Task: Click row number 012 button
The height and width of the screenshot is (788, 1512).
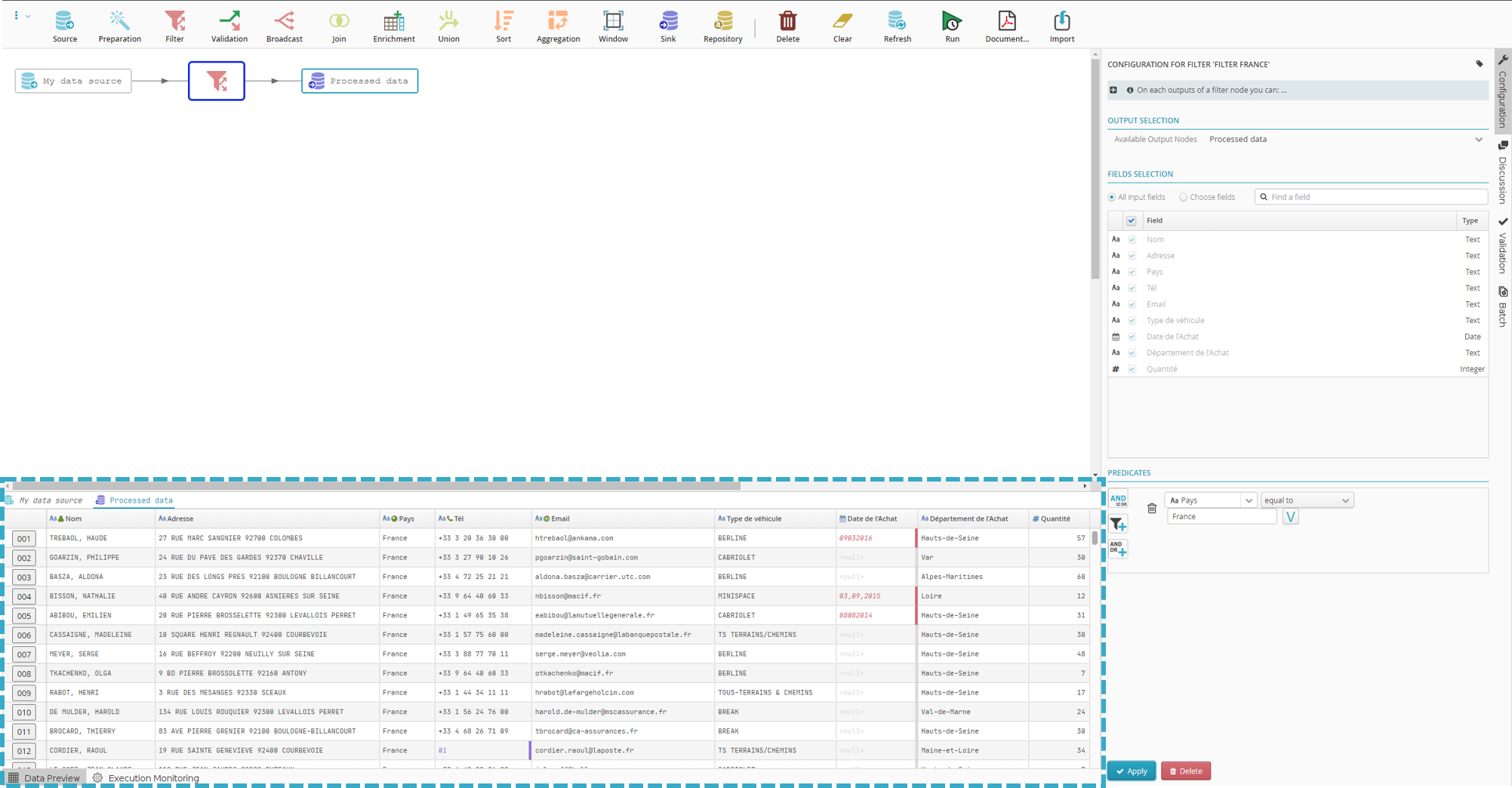Action: [24, 751]
